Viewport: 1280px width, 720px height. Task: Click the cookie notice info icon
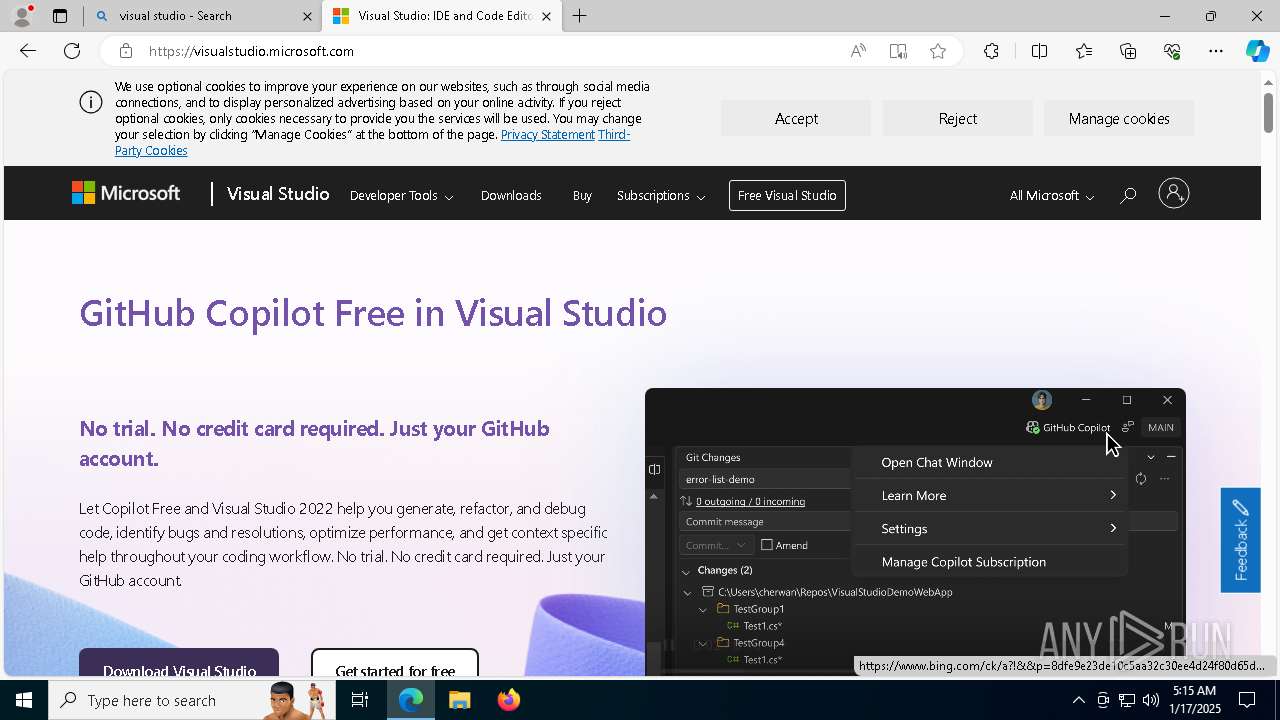click(x=91, y=102)
